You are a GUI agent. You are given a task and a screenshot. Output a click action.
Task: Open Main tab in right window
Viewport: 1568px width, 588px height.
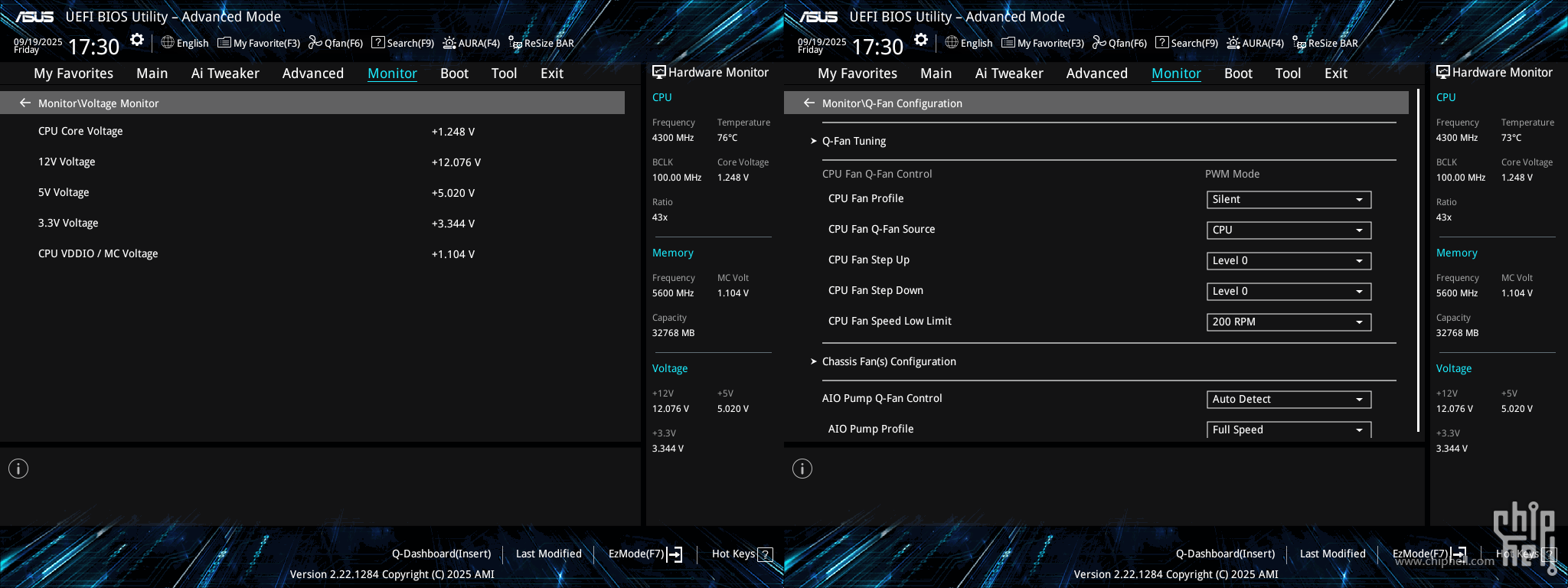(936, 73)
